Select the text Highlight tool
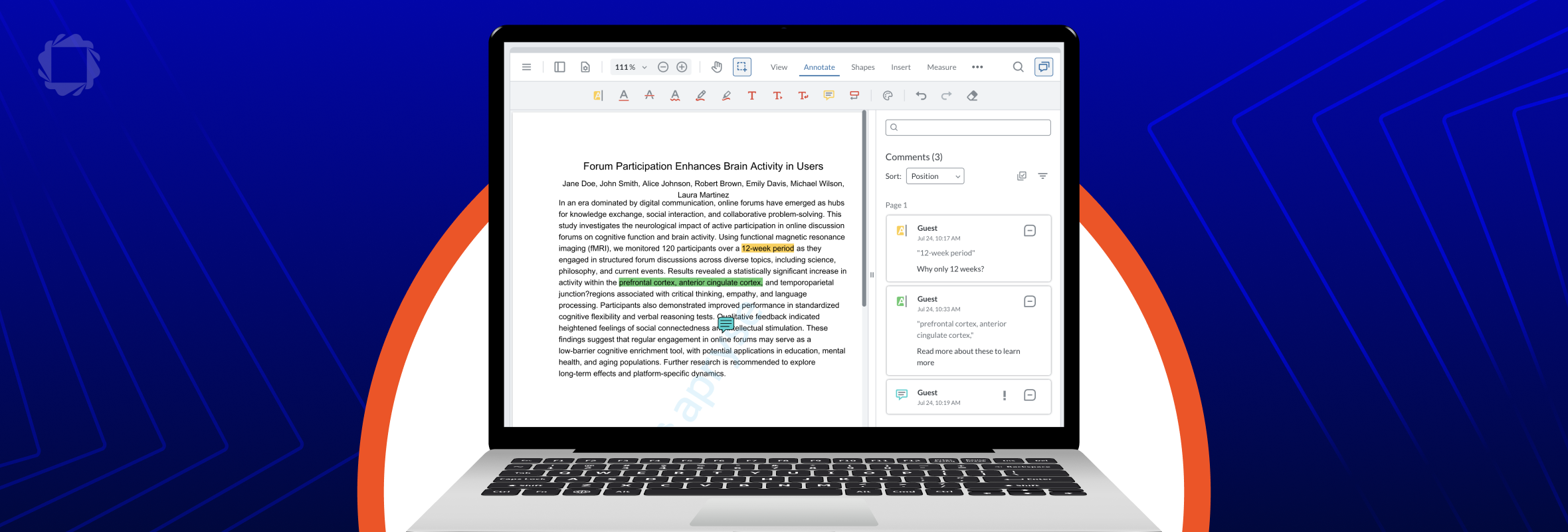This screenshot has width=1568, height=532. pos(598,96)
